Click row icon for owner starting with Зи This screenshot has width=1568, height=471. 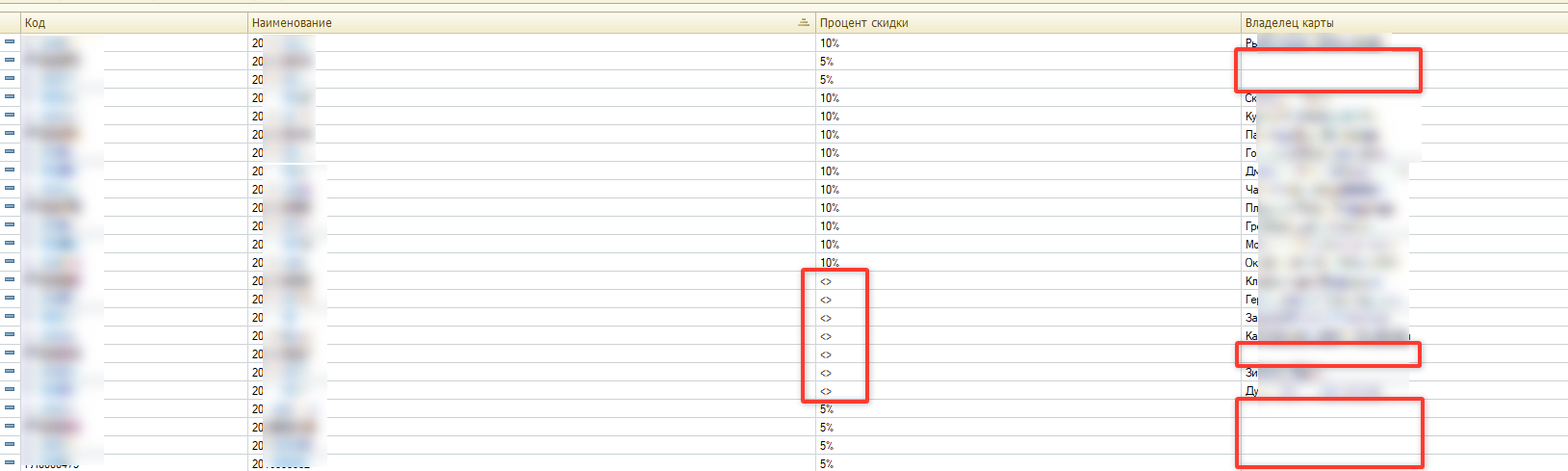10,371
